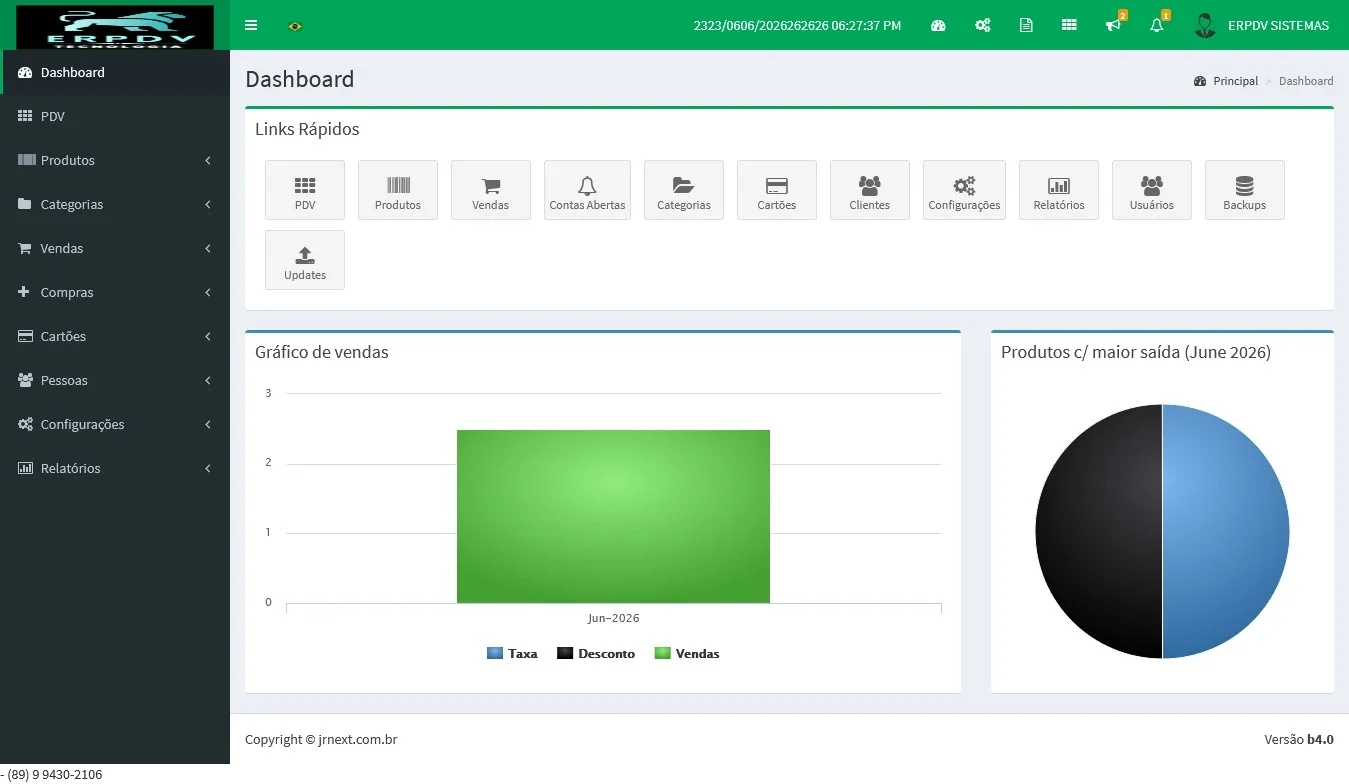
Task: Open the Compras sidebar menu item
Action: (x=115, y=292)
